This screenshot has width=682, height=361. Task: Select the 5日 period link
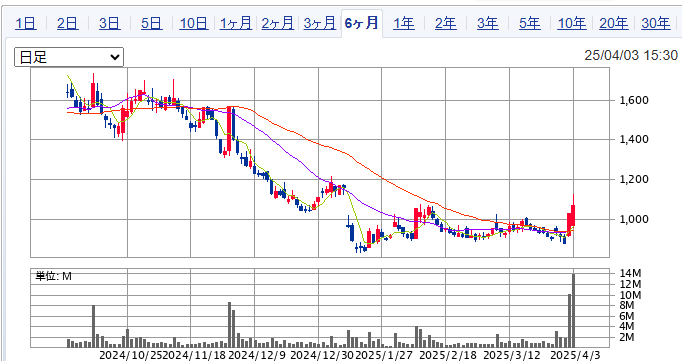(151, 23)
